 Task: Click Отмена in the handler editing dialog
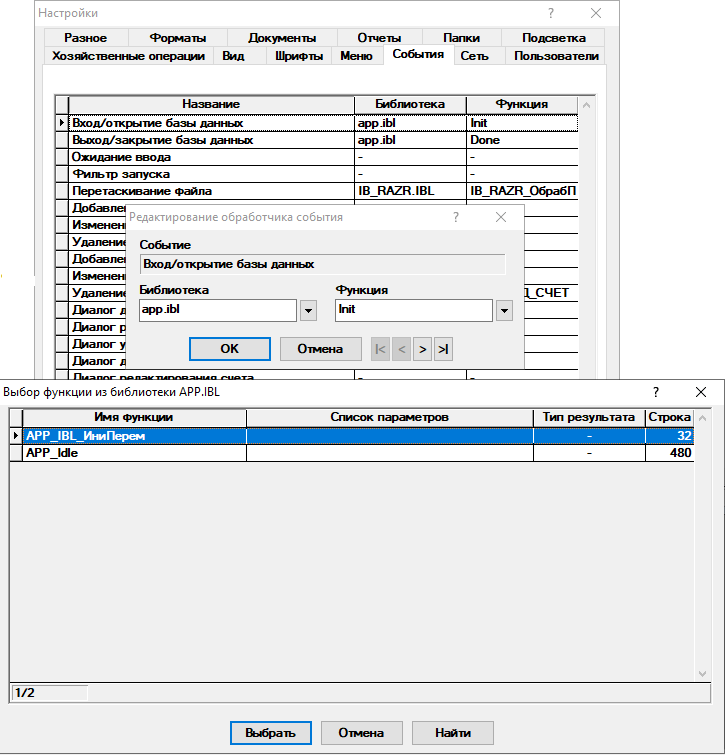320,349
